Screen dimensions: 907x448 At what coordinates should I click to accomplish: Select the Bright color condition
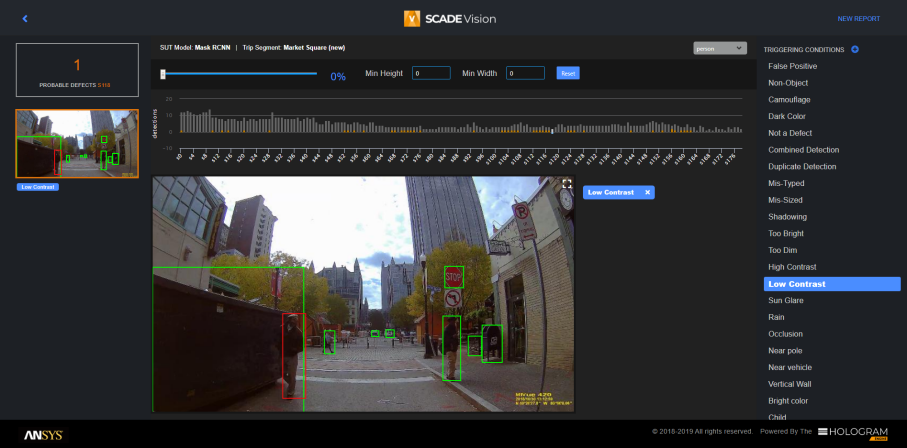pyautogui.click(x=788, y=401)
